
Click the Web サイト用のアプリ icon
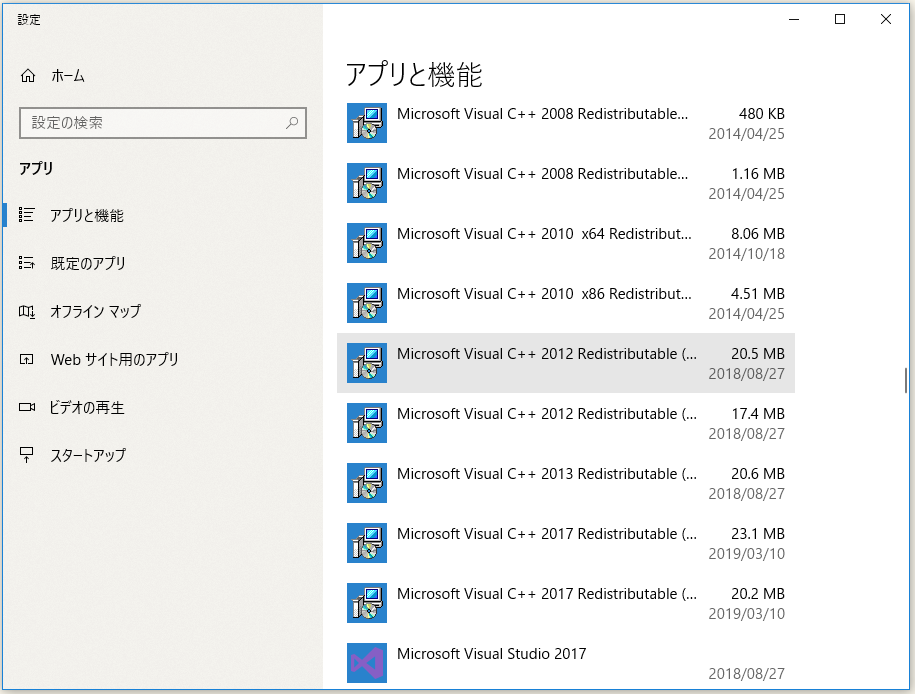pos(26,359)
